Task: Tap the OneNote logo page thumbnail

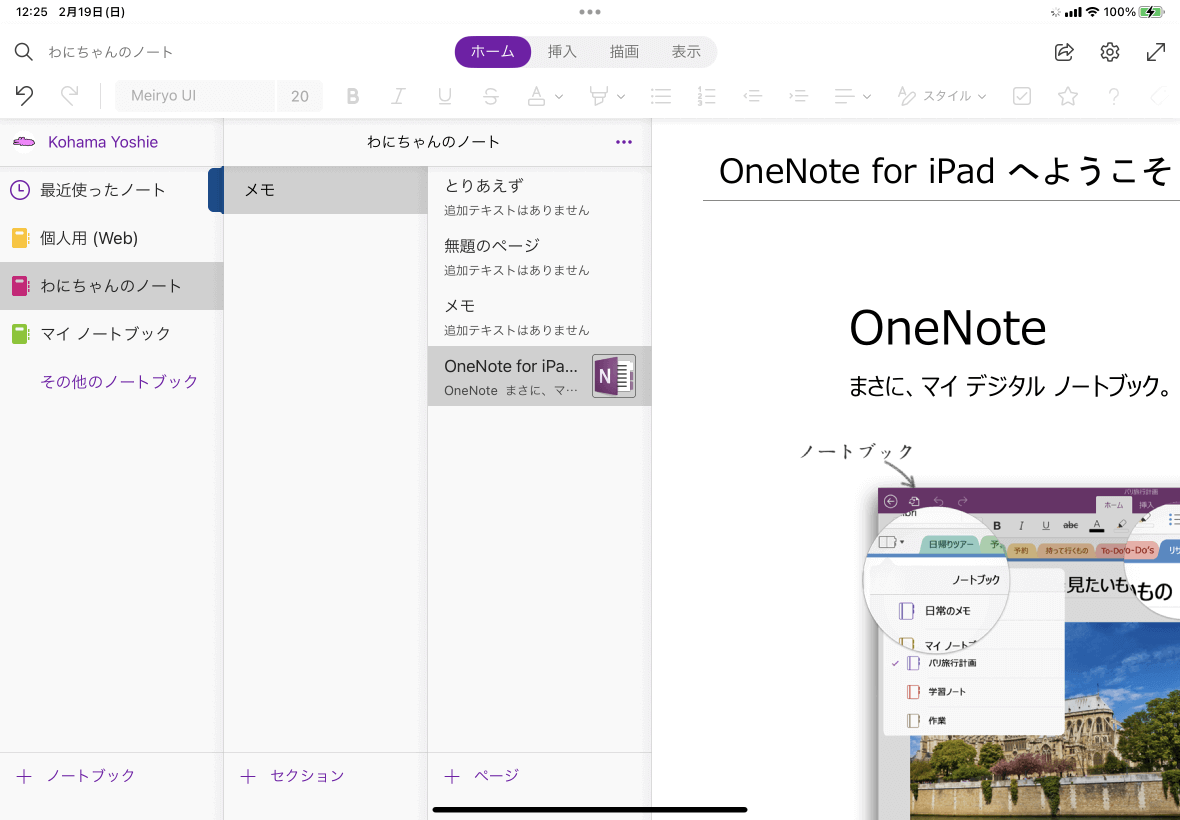Action: 614,376
